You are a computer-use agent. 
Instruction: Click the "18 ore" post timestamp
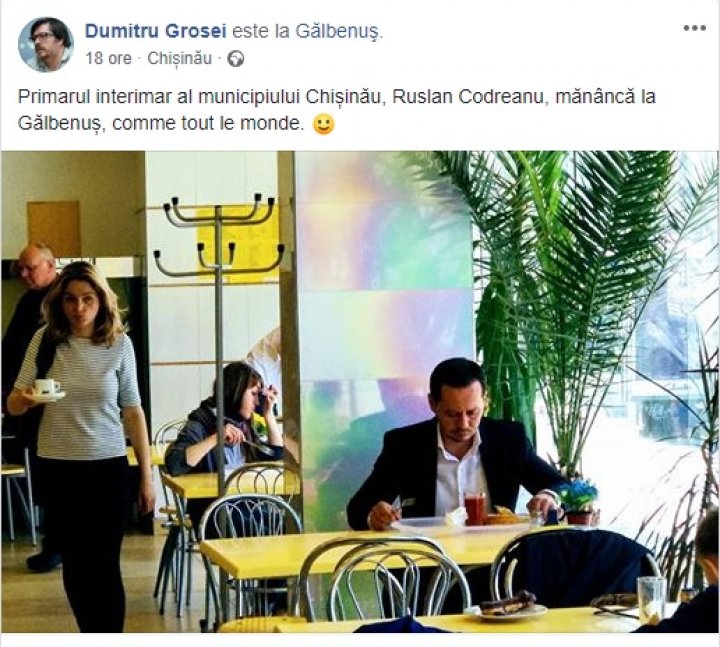click(108, 59)
